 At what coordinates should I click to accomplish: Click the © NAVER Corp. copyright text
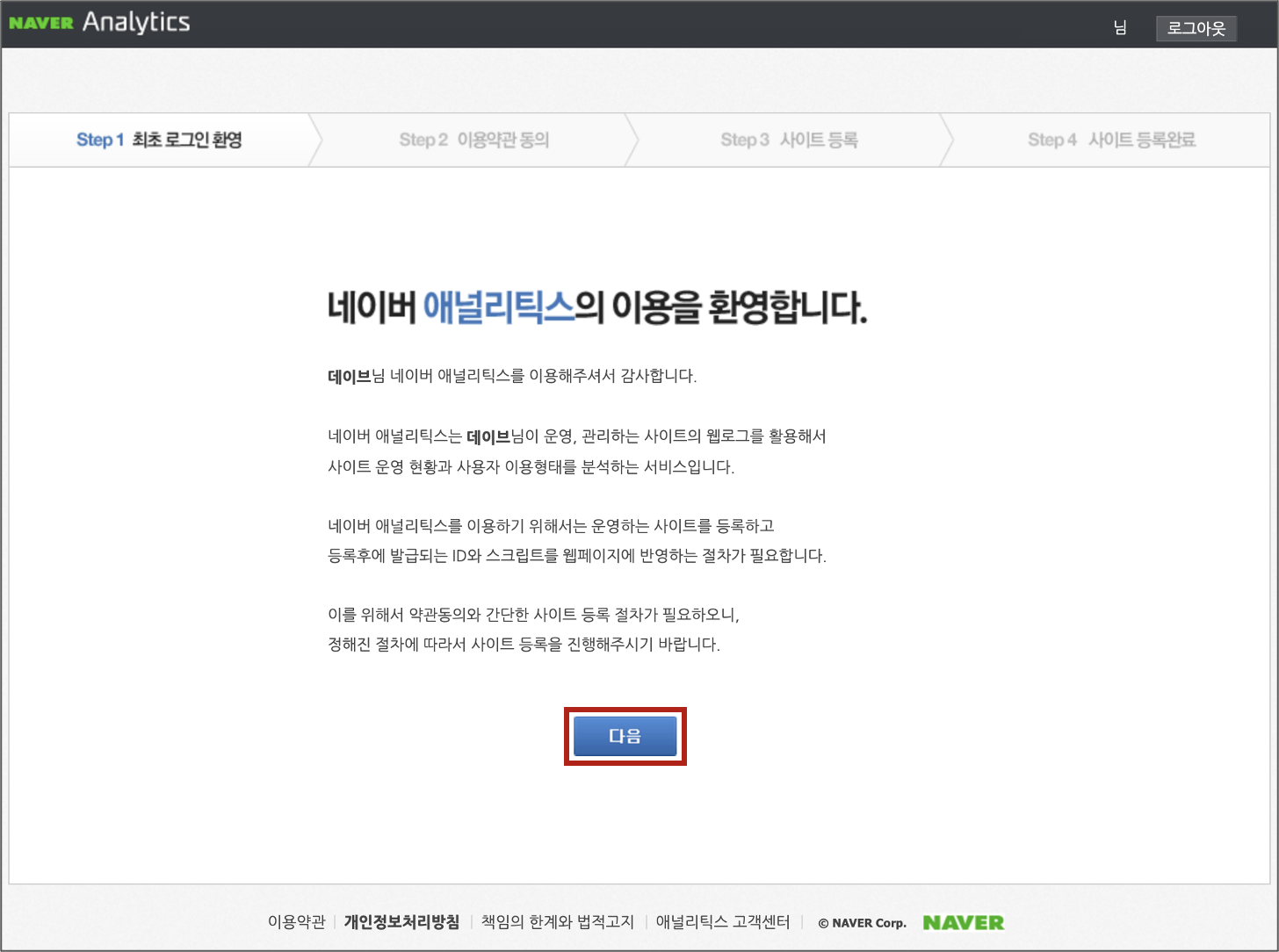click(x=862, y=923)
